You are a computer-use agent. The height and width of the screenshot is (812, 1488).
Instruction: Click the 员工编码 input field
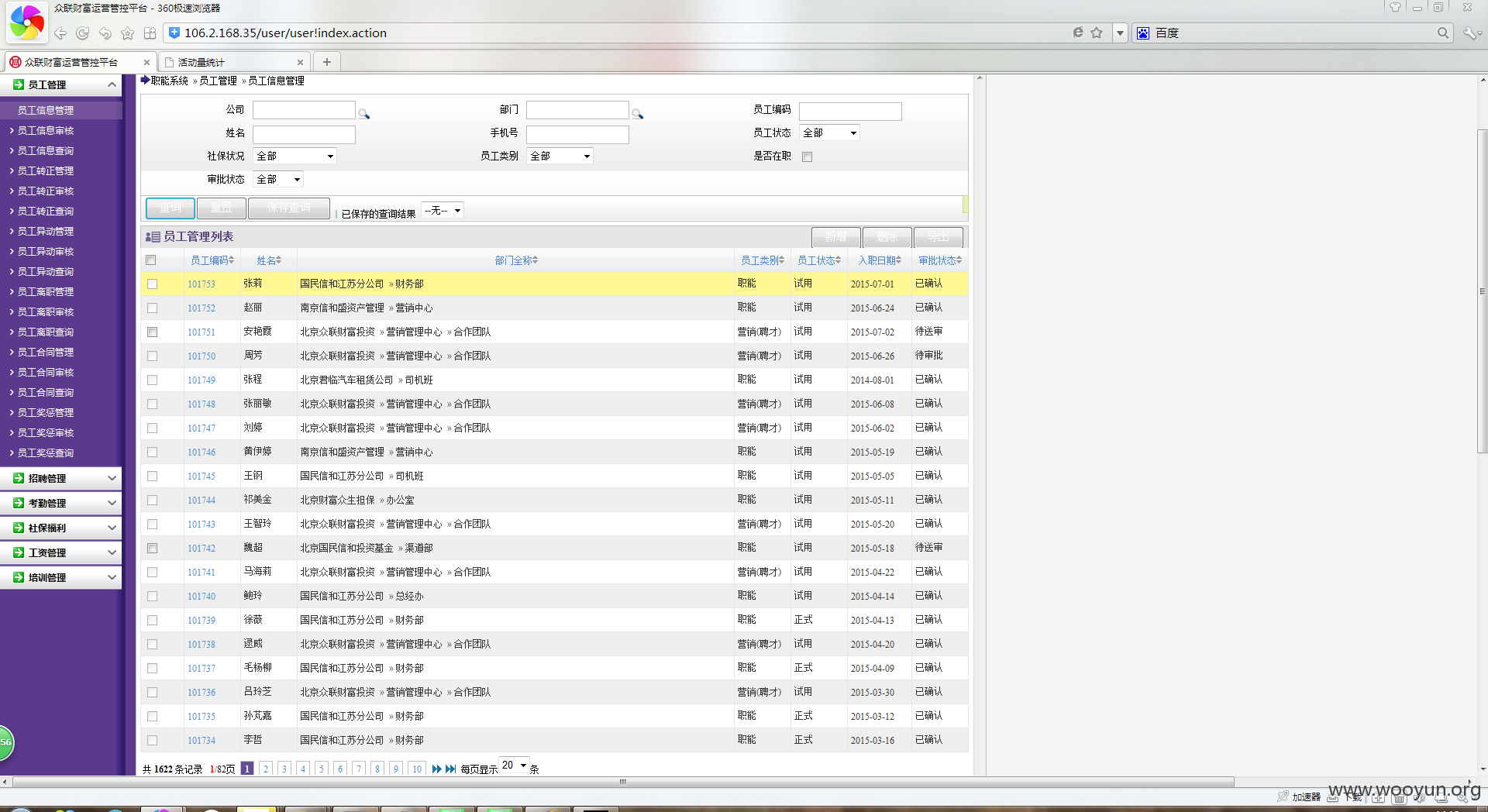(850, 111)
